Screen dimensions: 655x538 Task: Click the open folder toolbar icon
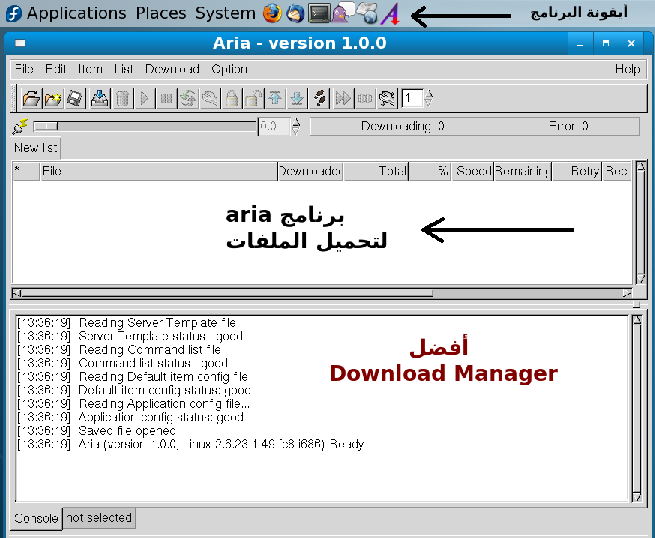[31, 99]
